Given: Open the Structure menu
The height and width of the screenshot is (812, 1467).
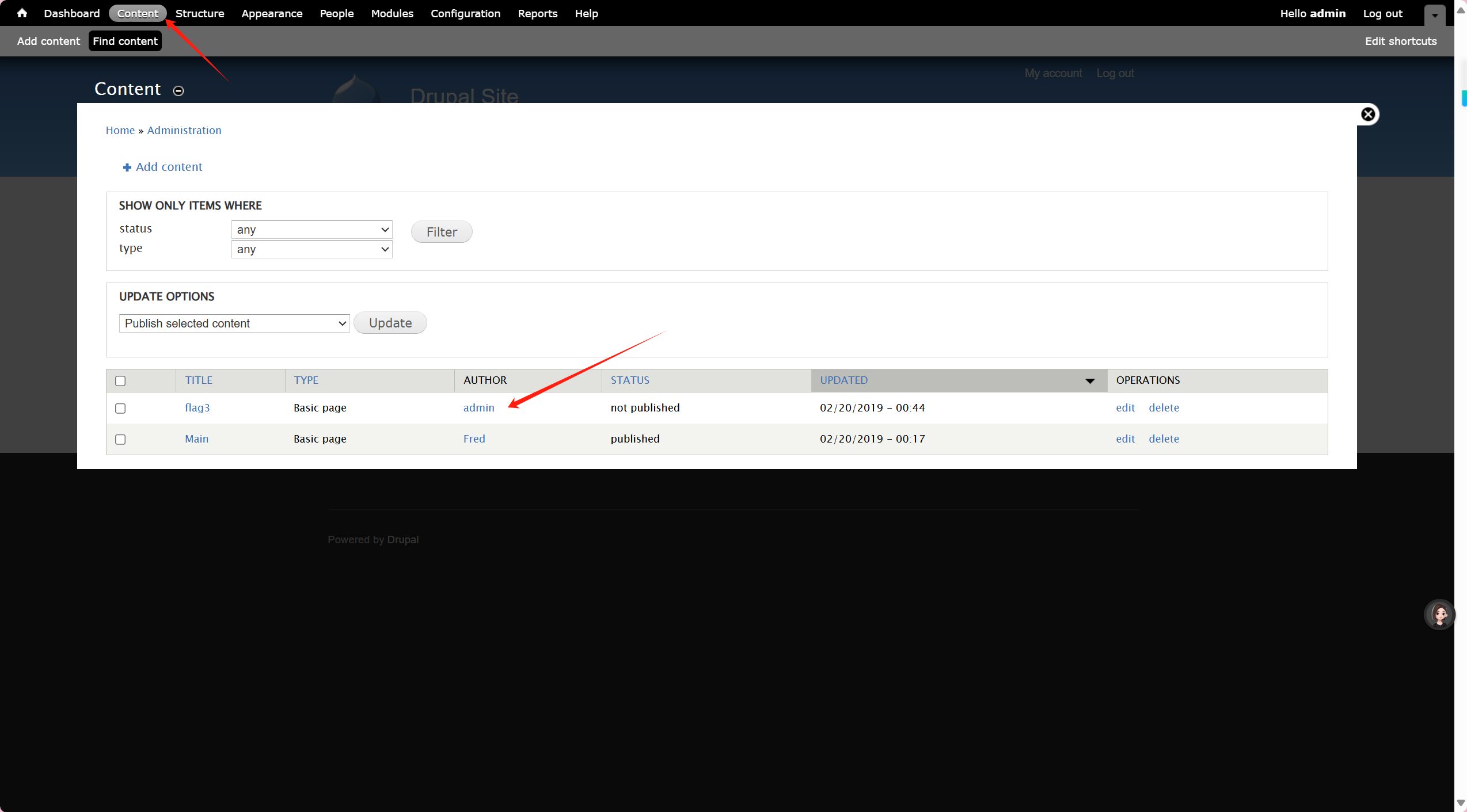Looking at the screenshot, I should coord(200,13).
